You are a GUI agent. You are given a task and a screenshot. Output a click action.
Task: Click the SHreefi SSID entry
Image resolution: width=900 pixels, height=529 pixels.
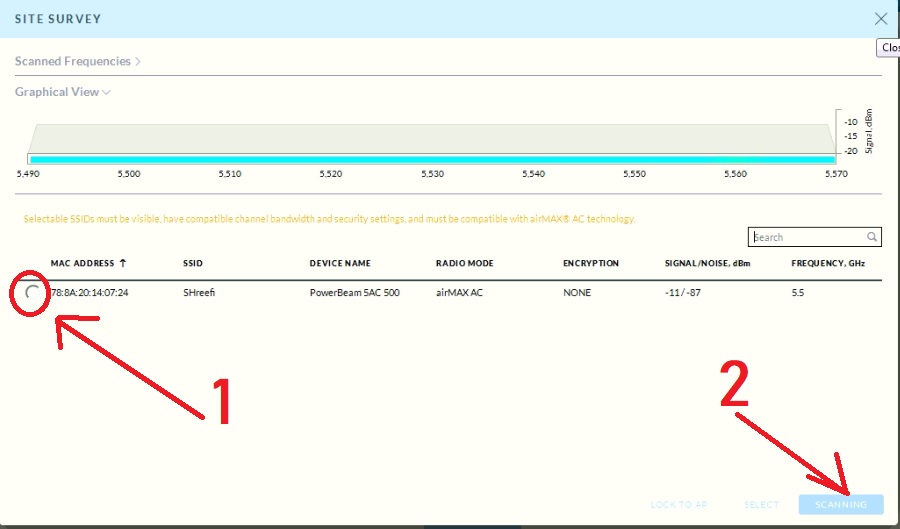(x=198, y=293)
